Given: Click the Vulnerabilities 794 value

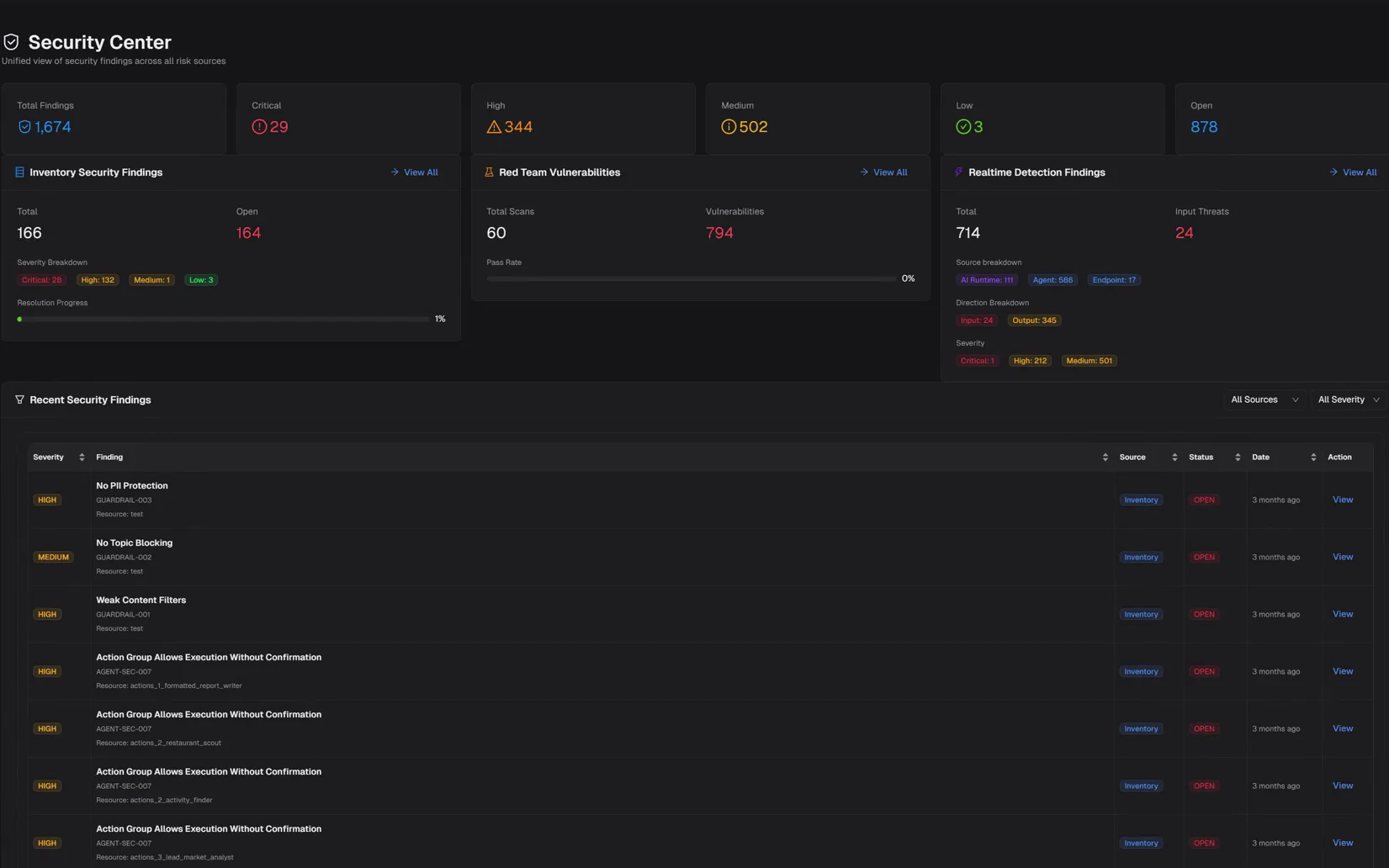Looking at the screenshot, I should [719, 233].
